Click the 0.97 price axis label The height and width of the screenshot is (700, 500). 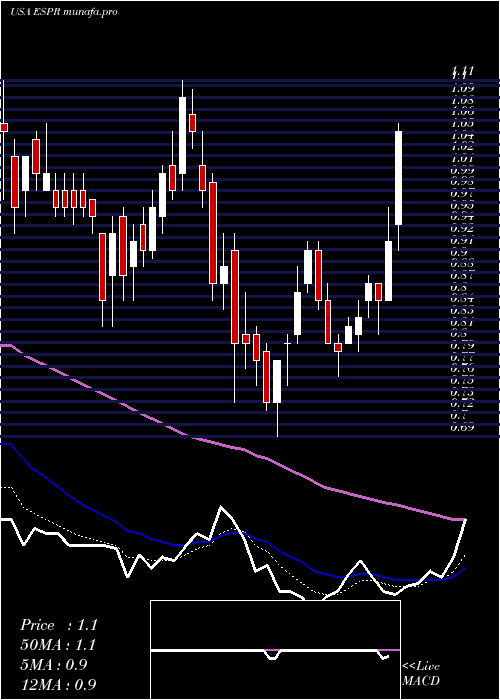462,194
